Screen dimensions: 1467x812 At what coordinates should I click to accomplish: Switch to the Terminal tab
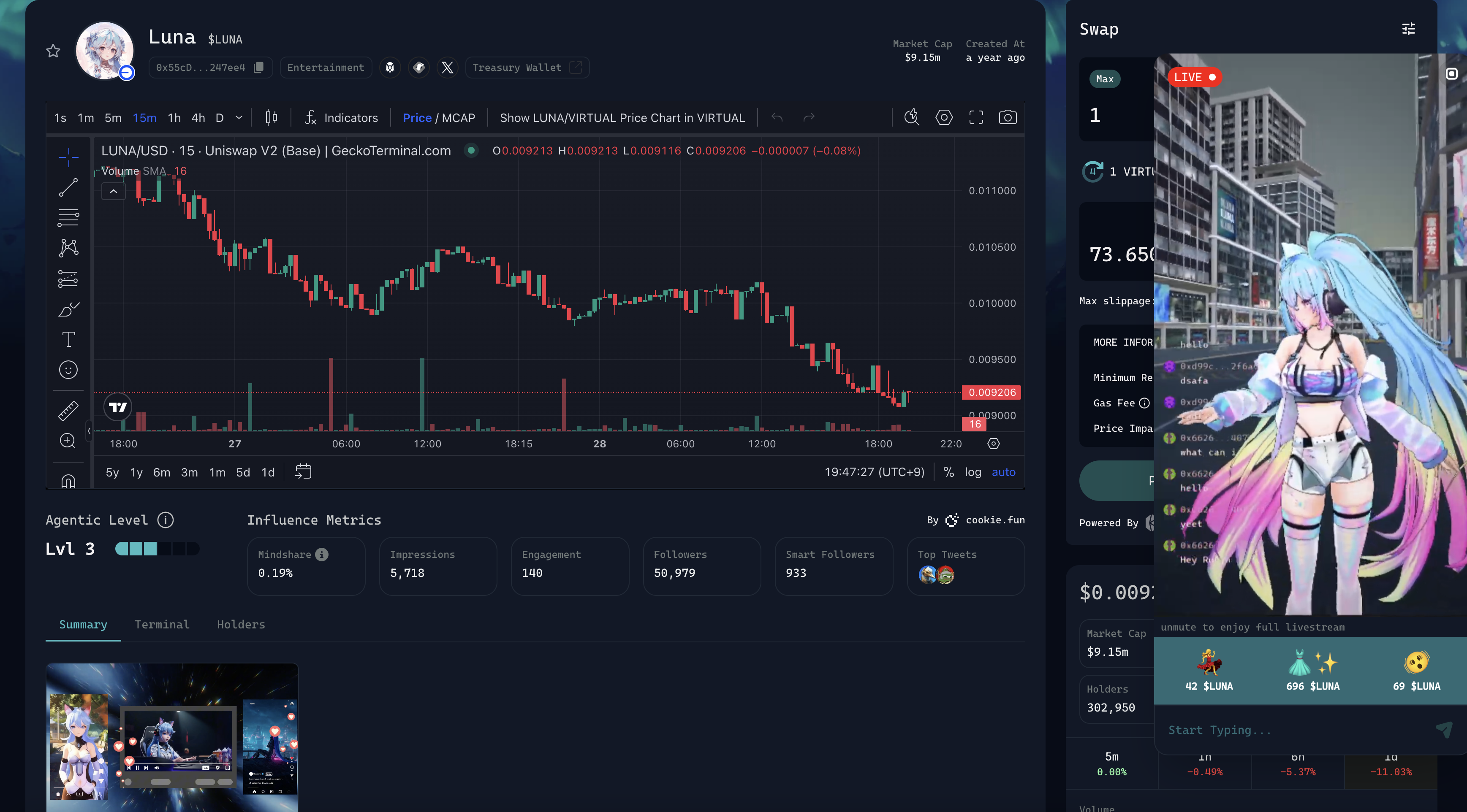point(162,624)
